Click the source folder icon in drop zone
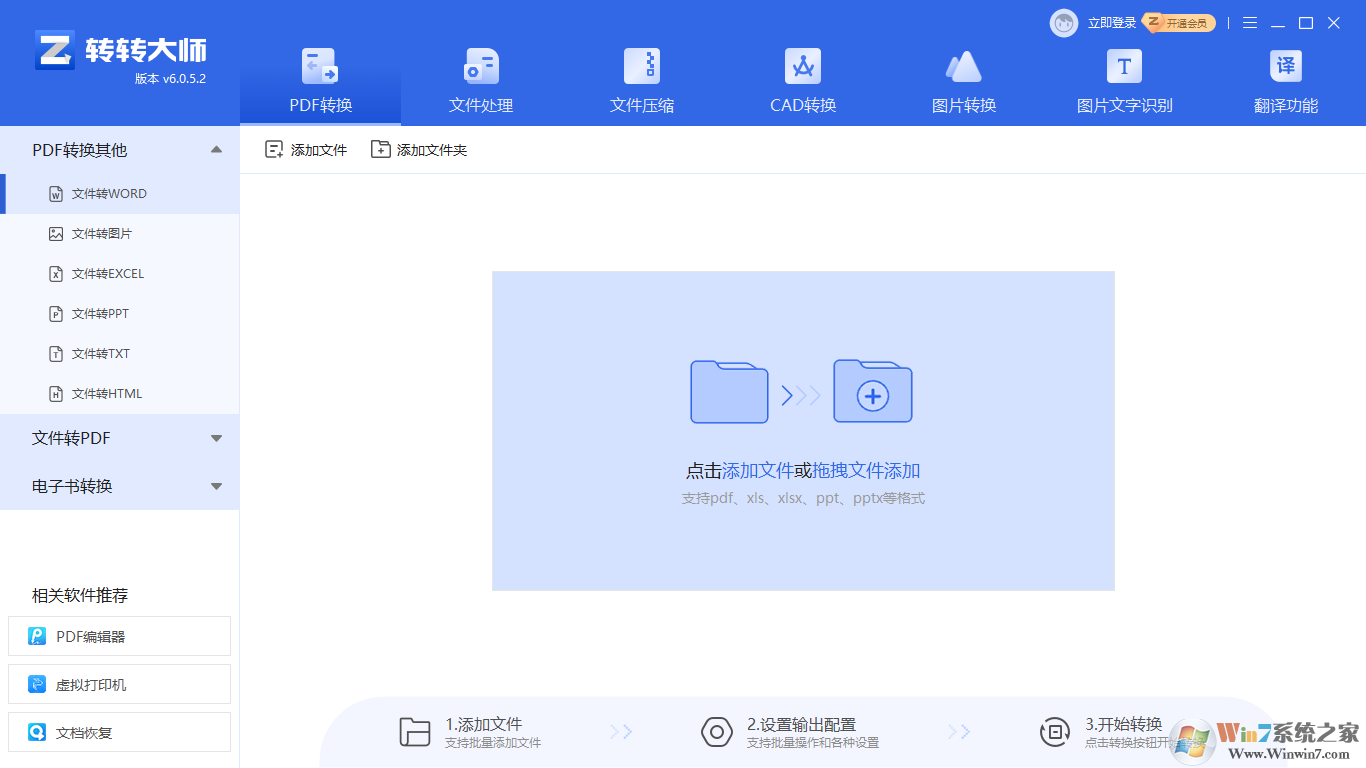 click(729, 391)
